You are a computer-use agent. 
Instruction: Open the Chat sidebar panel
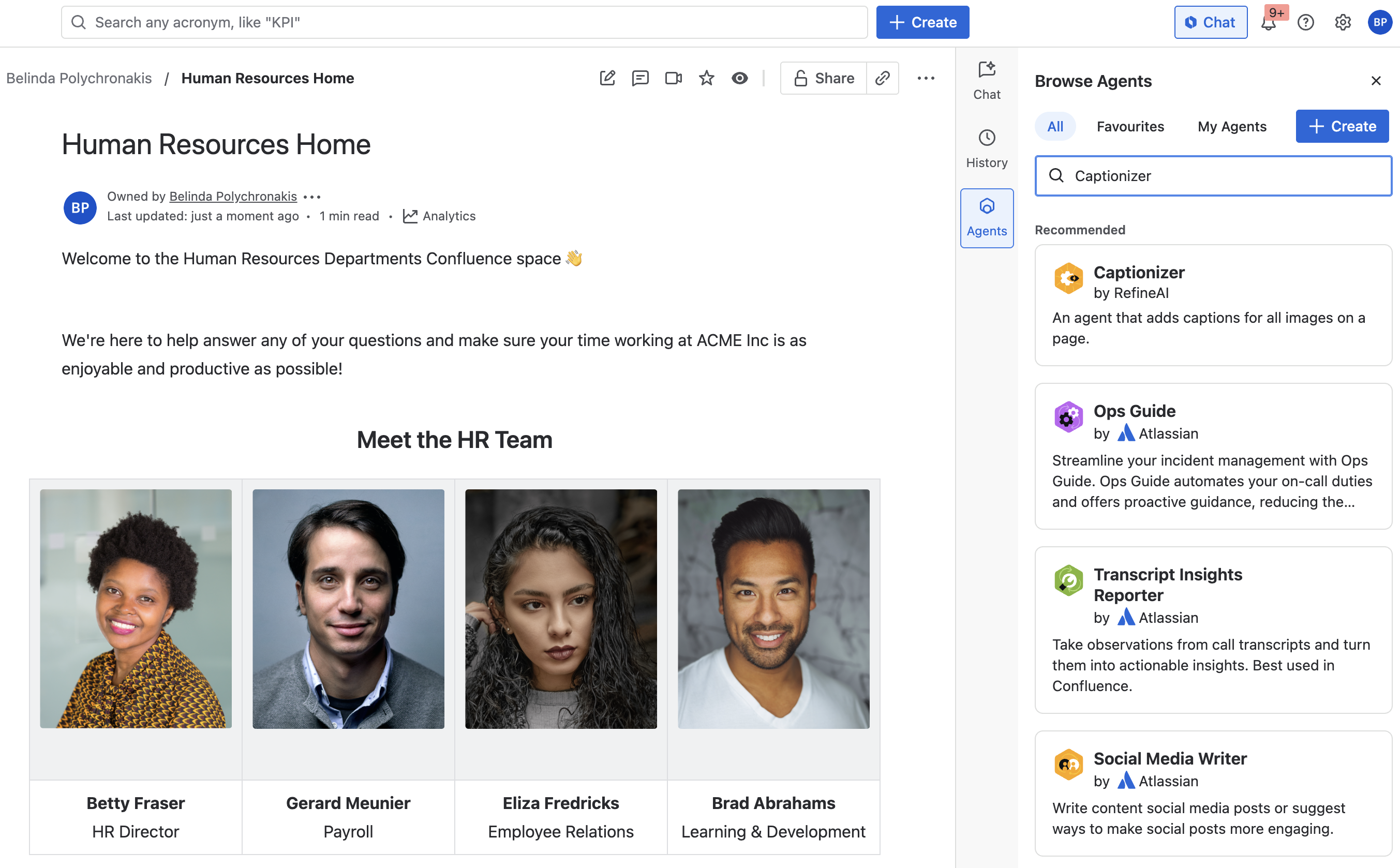(986, 80)
